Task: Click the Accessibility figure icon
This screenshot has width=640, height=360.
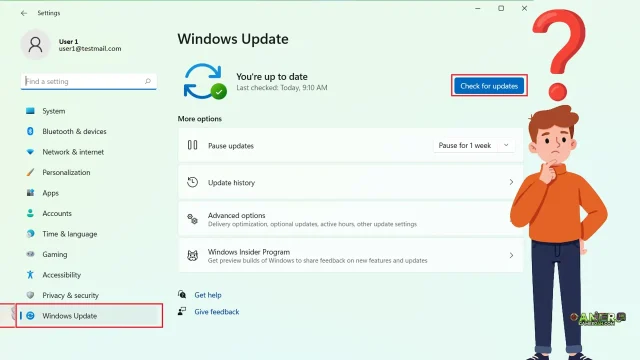Action: coord(30,274)
